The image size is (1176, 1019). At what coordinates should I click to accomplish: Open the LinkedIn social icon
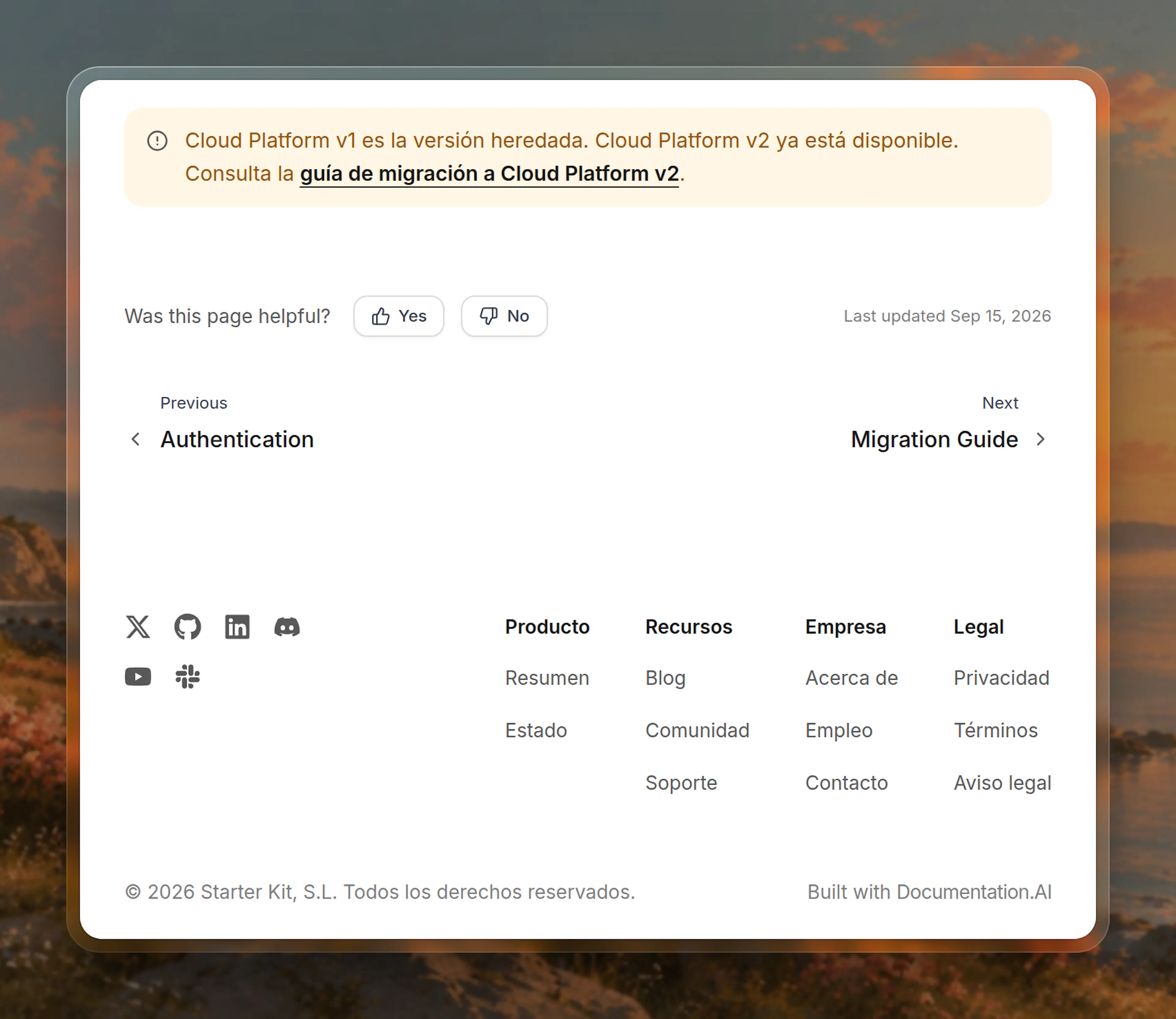point(237,627)
